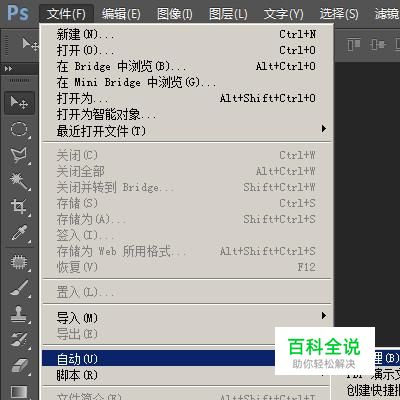Click disabled 关闭并转到 Bridge... item
Image resolution: width=400 pixels, height=400 pixels.
pyautogui.click(x=187, y=187)
